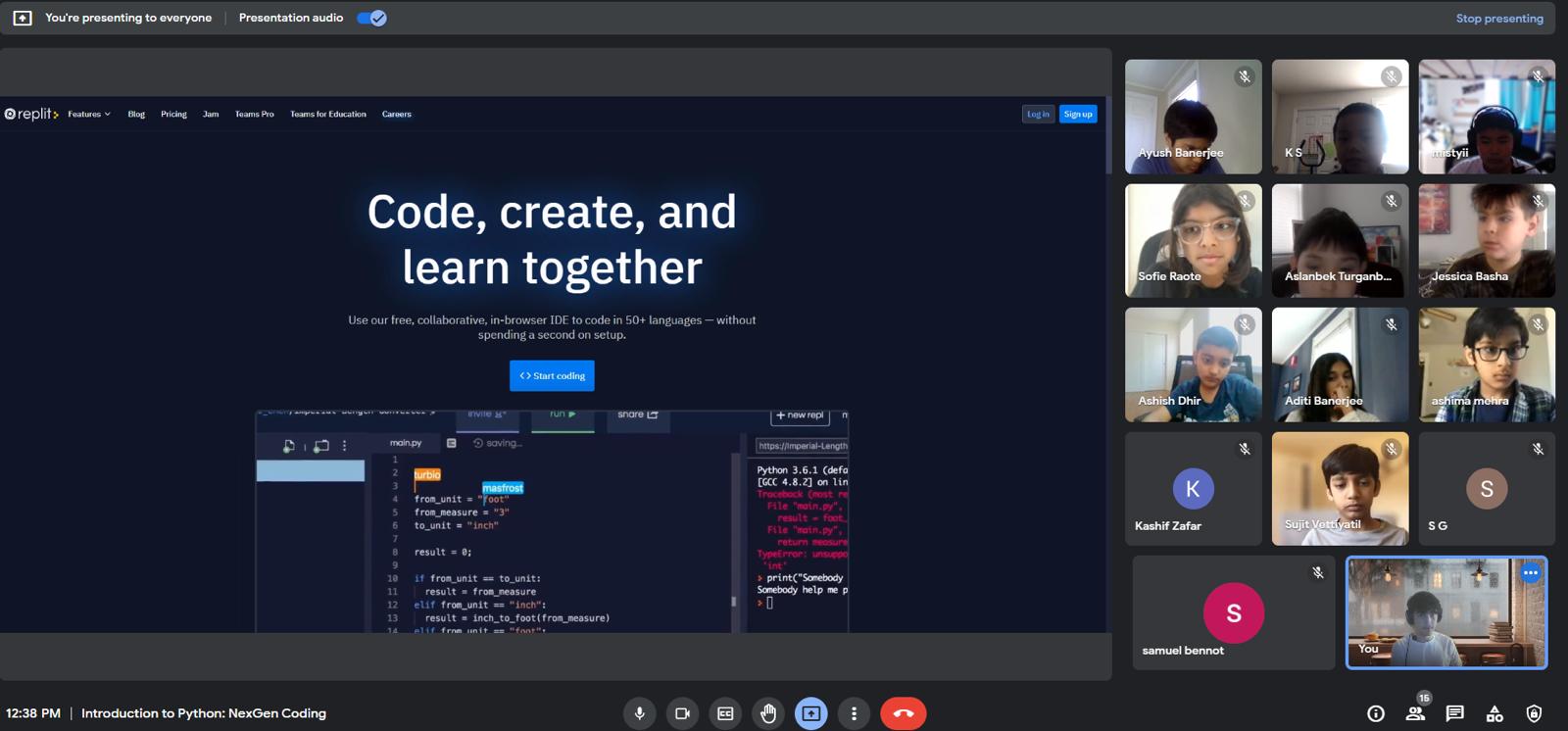Open the Pricing menu item
This screenshot has width=1568, height=731.
tap(173, 115)
